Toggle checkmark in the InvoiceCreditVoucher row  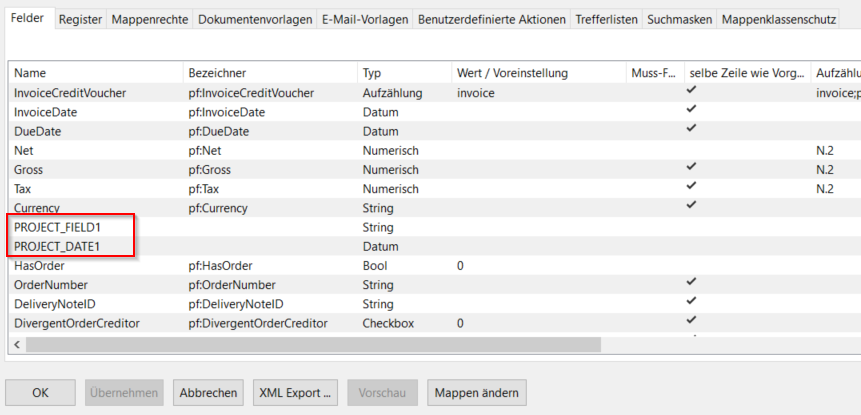pyautogui.click(x=691, y=92)
